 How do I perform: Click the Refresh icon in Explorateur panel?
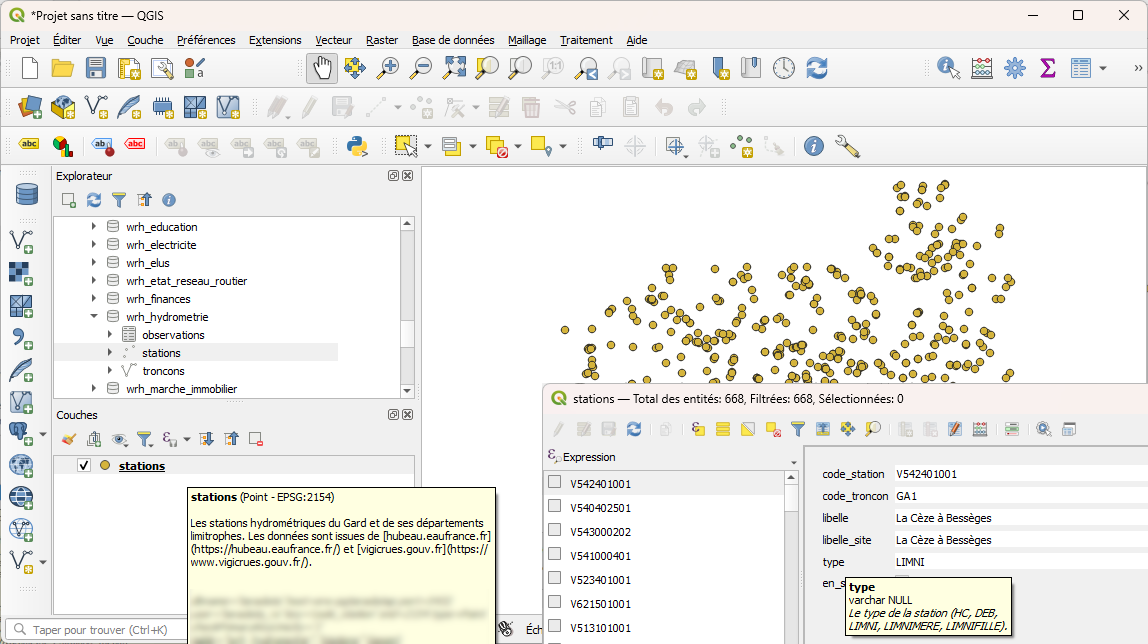tap(94, 200)
